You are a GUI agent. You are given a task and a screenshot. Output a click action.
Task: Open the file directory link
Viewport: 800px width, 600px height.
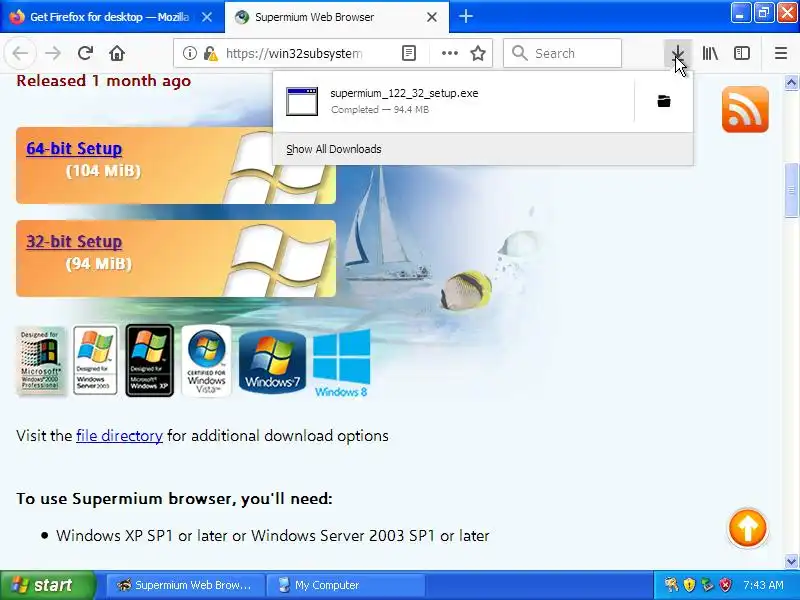click(x=119, y=436)
